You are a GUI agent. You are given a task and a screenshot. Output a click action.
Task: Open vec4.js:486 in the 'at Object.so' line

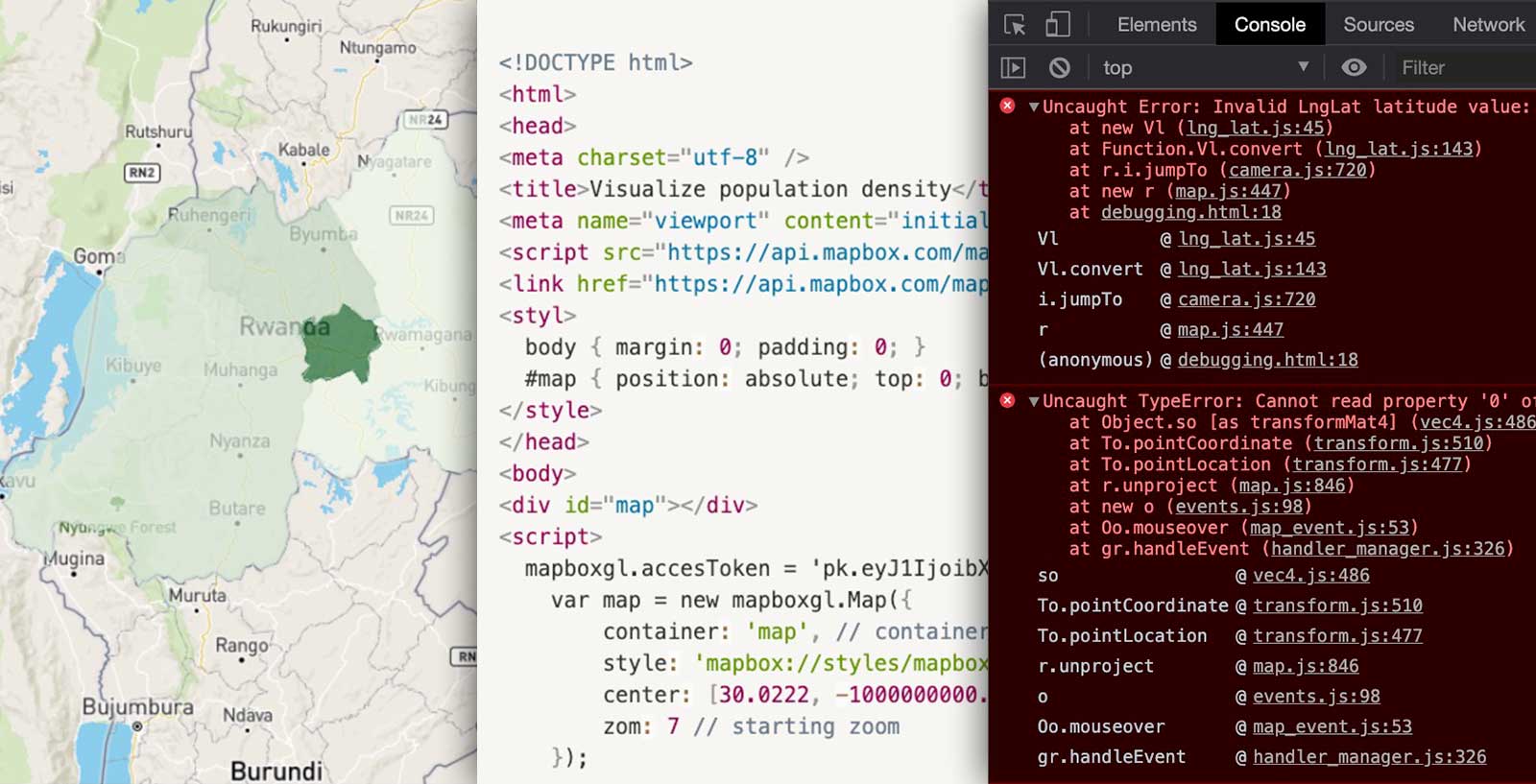click(1476, 422)
